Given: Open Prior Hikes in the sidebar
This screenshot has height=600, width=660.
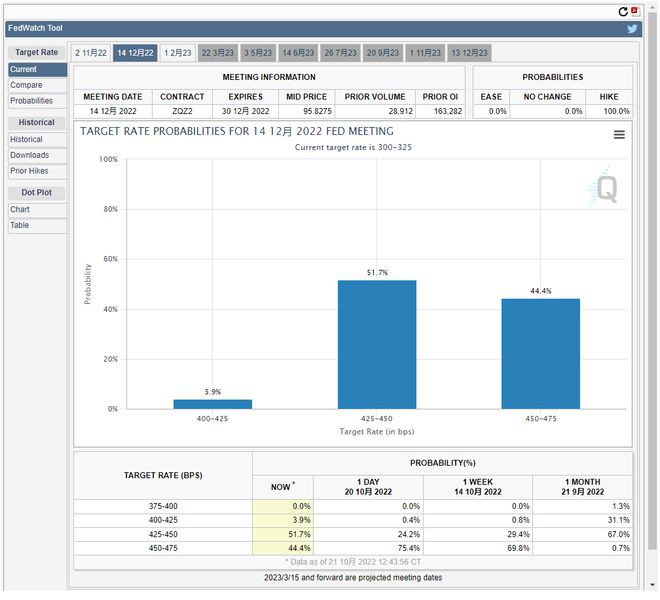Looking at the screenshot, I should point(30,171).
